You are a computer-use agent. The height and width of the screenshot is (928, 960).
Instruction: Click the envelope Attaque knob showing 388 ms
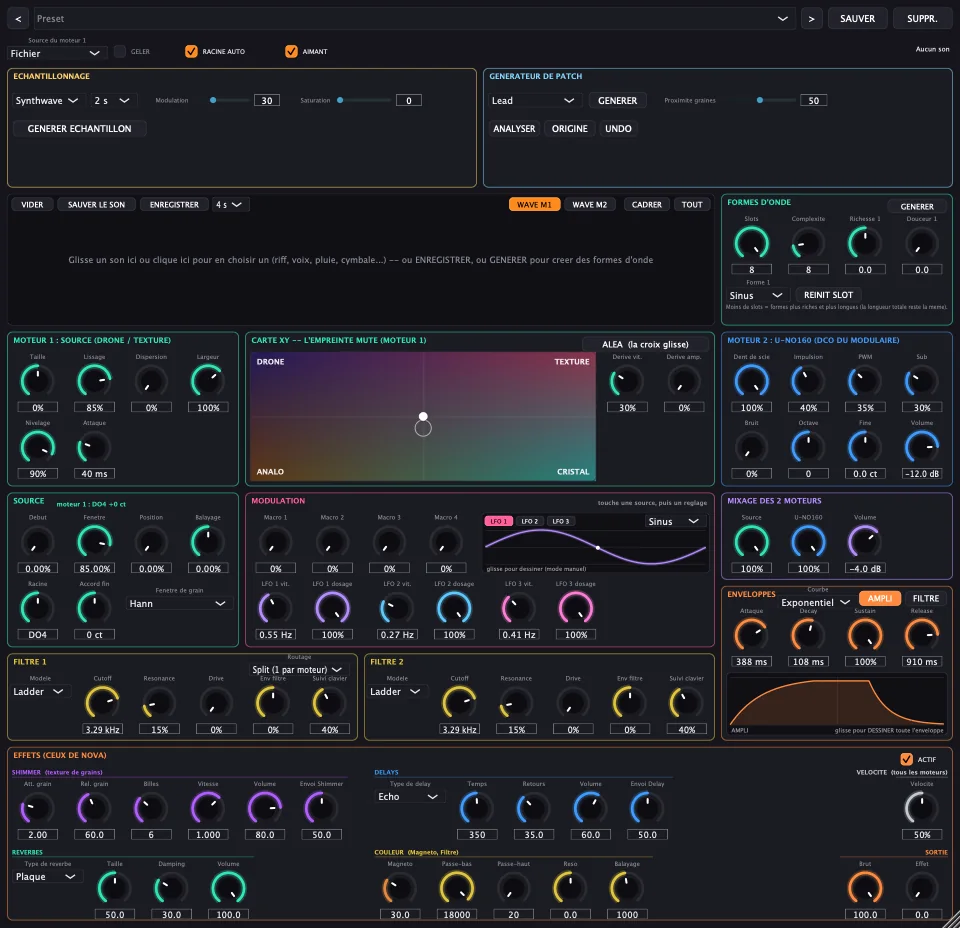tap(751, 635)
